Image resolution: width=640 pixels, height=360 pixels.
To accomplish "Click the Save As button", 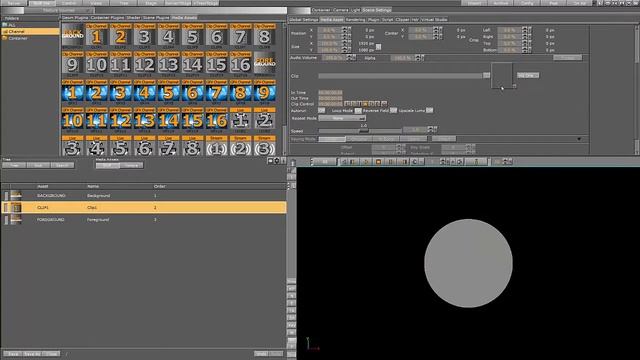I will [x=32, y=354].
